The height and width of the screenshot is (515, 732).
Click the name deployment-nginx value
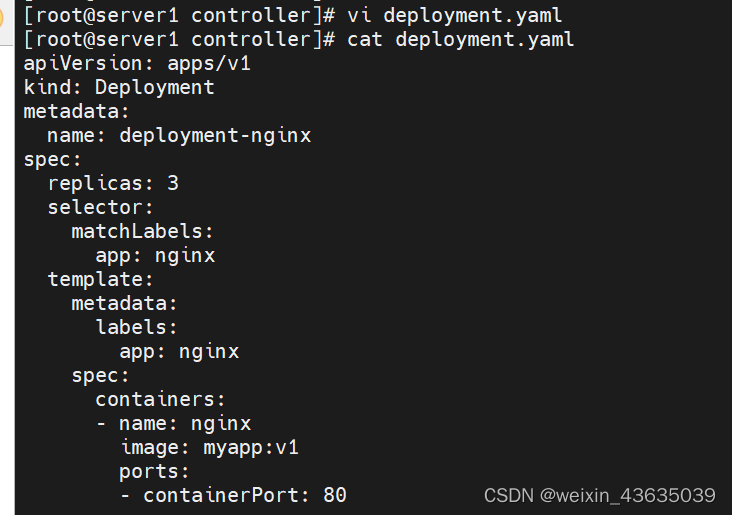(215, 136)
